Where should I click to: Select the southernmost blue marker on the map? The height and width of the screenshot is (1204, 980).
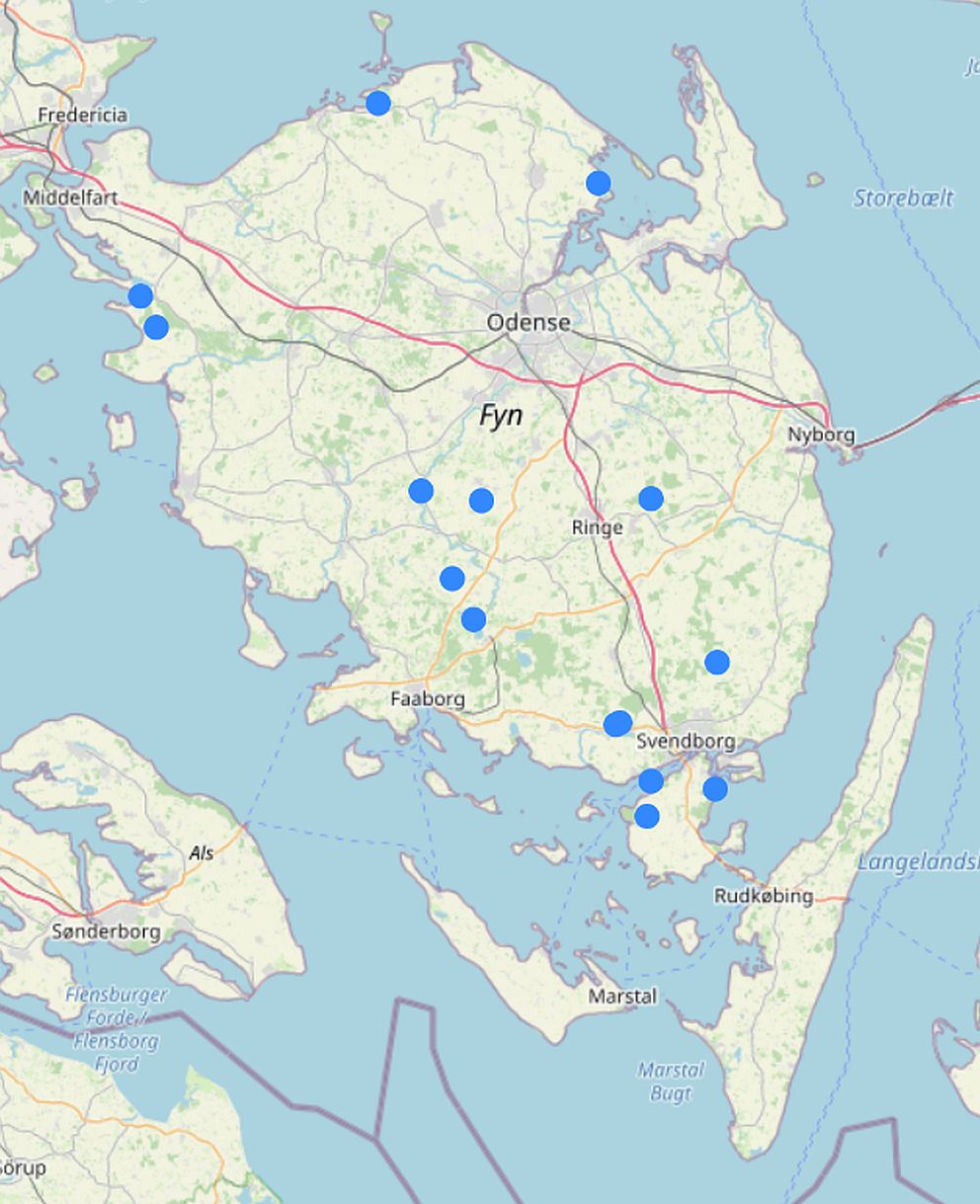(647, 816)
